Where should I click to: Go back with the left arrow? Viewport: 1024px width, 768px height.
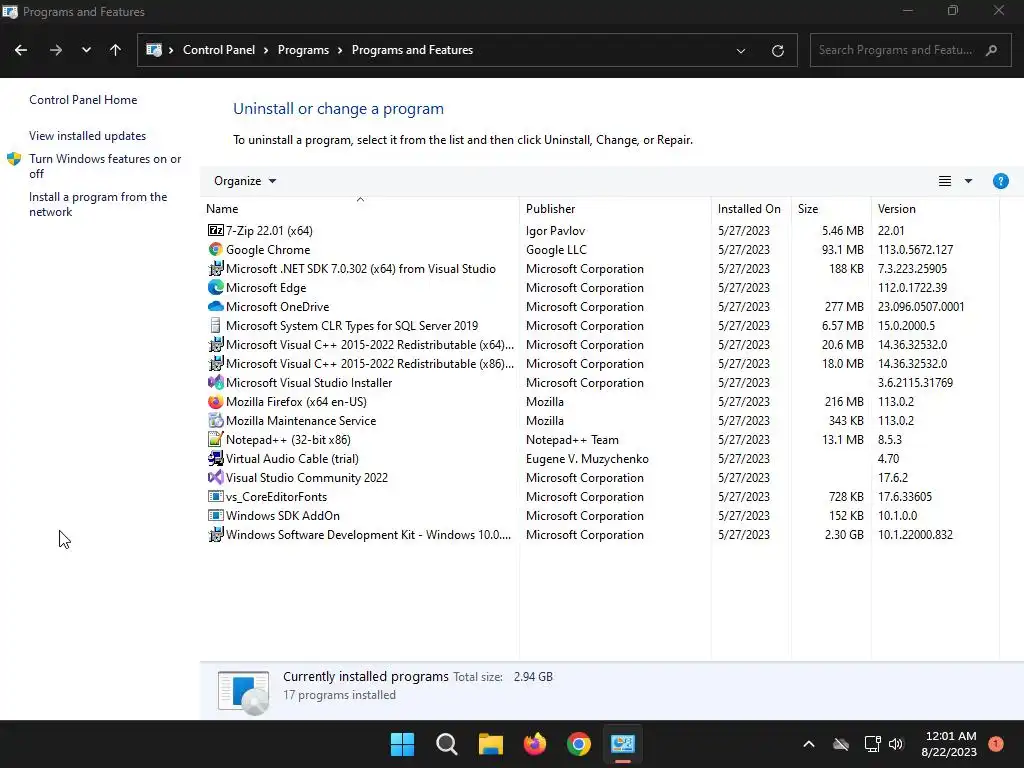click(x=21, y=50)
